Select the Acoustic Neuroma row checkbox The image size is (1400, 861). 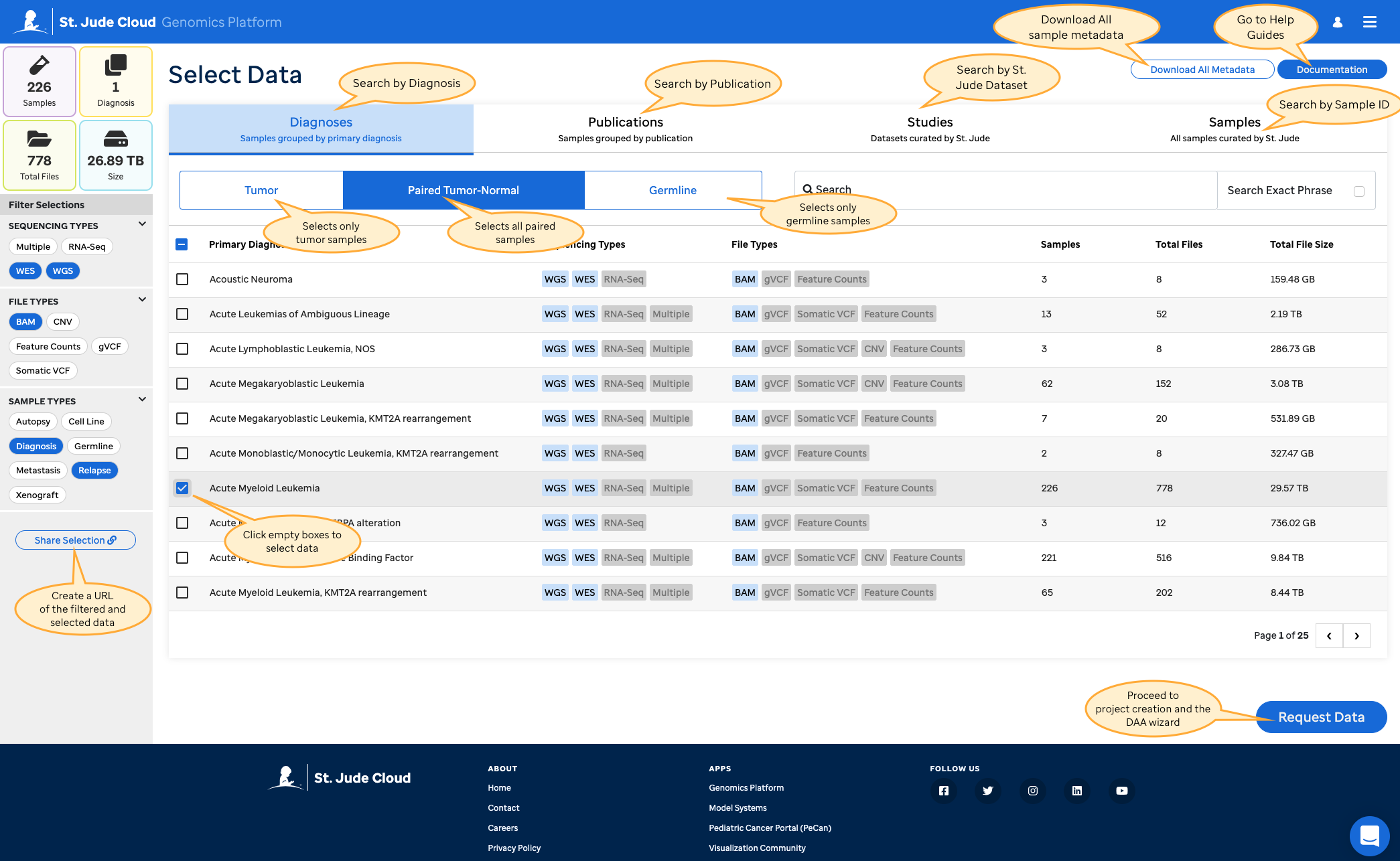pyautogui.click(x=182, y=279)
